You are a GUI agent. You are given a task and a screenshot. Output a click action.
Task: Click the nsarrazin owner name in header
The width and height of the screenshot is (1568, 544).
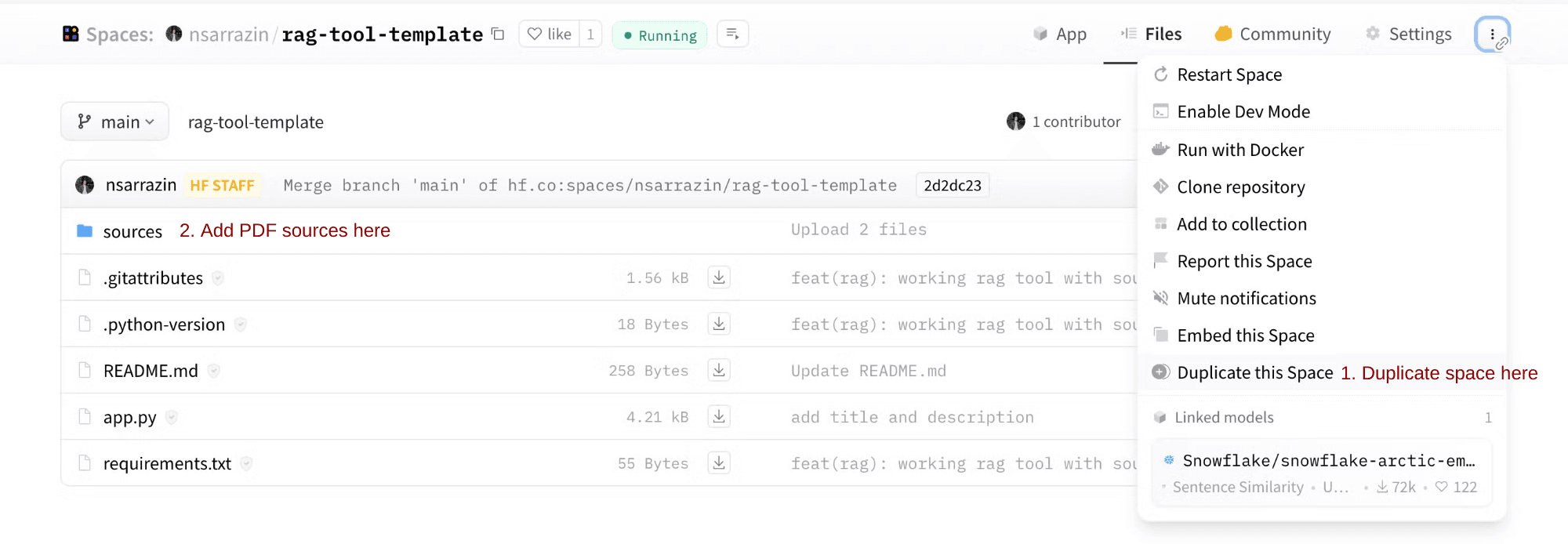tap(228, 34)
